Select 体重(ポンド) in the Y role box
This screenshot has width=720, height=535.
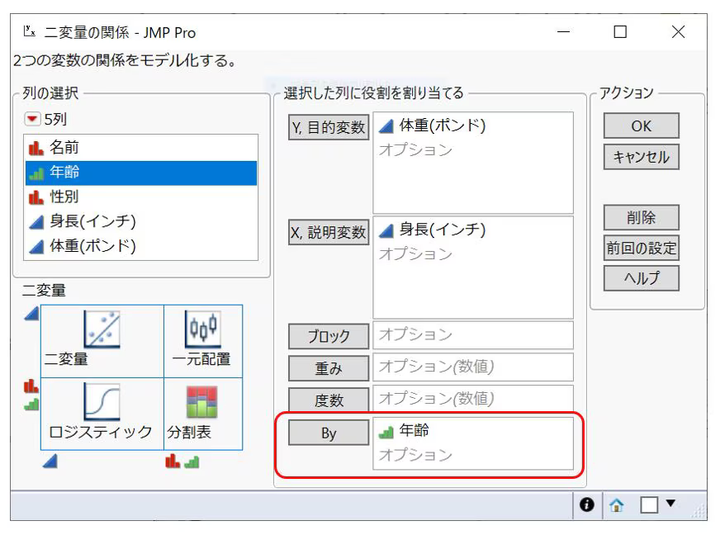click(x=442, y=126)
